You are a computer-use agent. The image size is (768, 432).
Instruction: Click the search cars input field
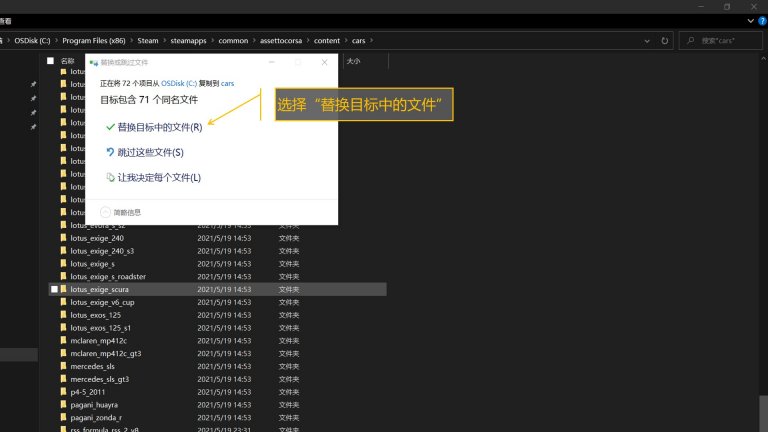(720, 41)
